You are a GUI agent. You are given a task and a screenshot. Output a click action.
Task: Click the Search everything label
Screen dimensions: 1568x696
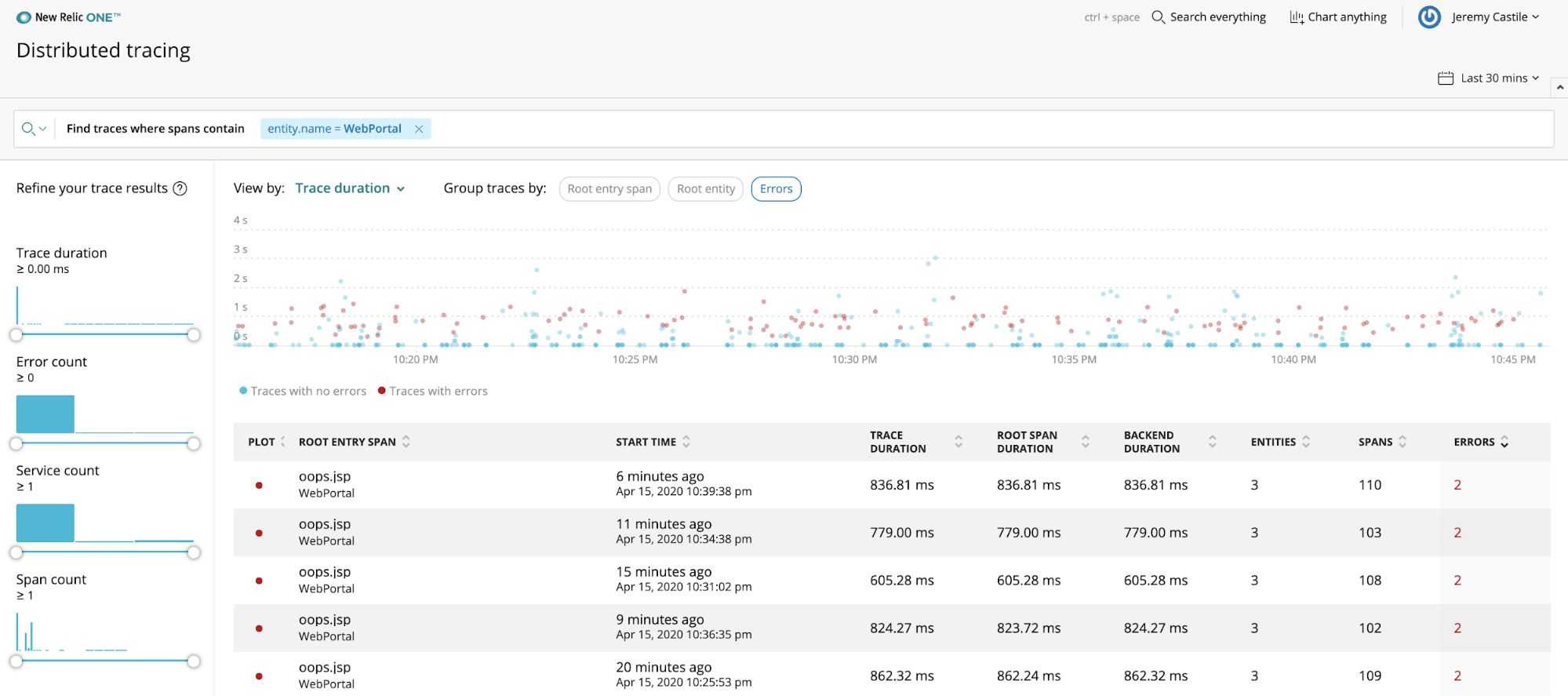(x=1217, y=17)
